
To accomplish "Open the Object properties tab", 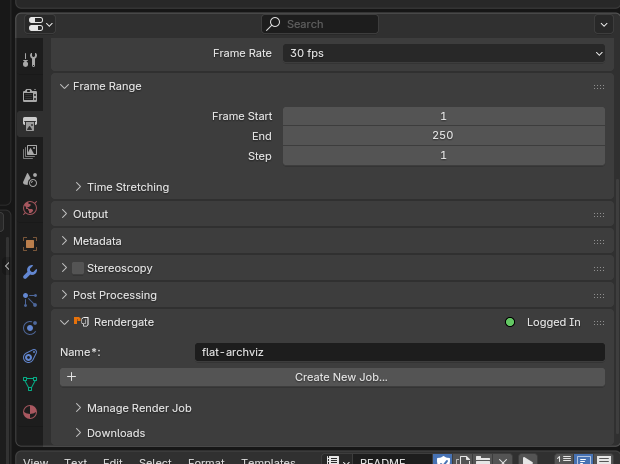I will (30, 244).
